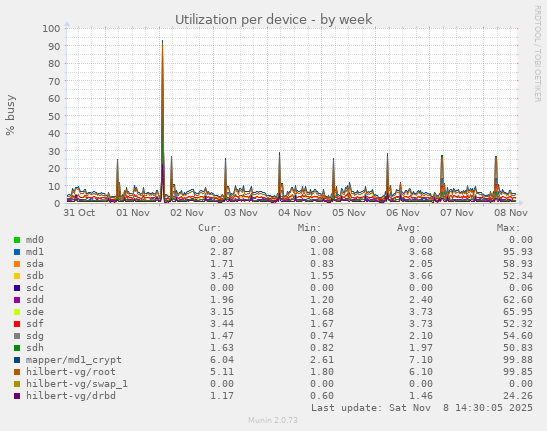Click the sdb yellow color swatch
The height and width of the screenshot is (431, 547).
point(17,276)
